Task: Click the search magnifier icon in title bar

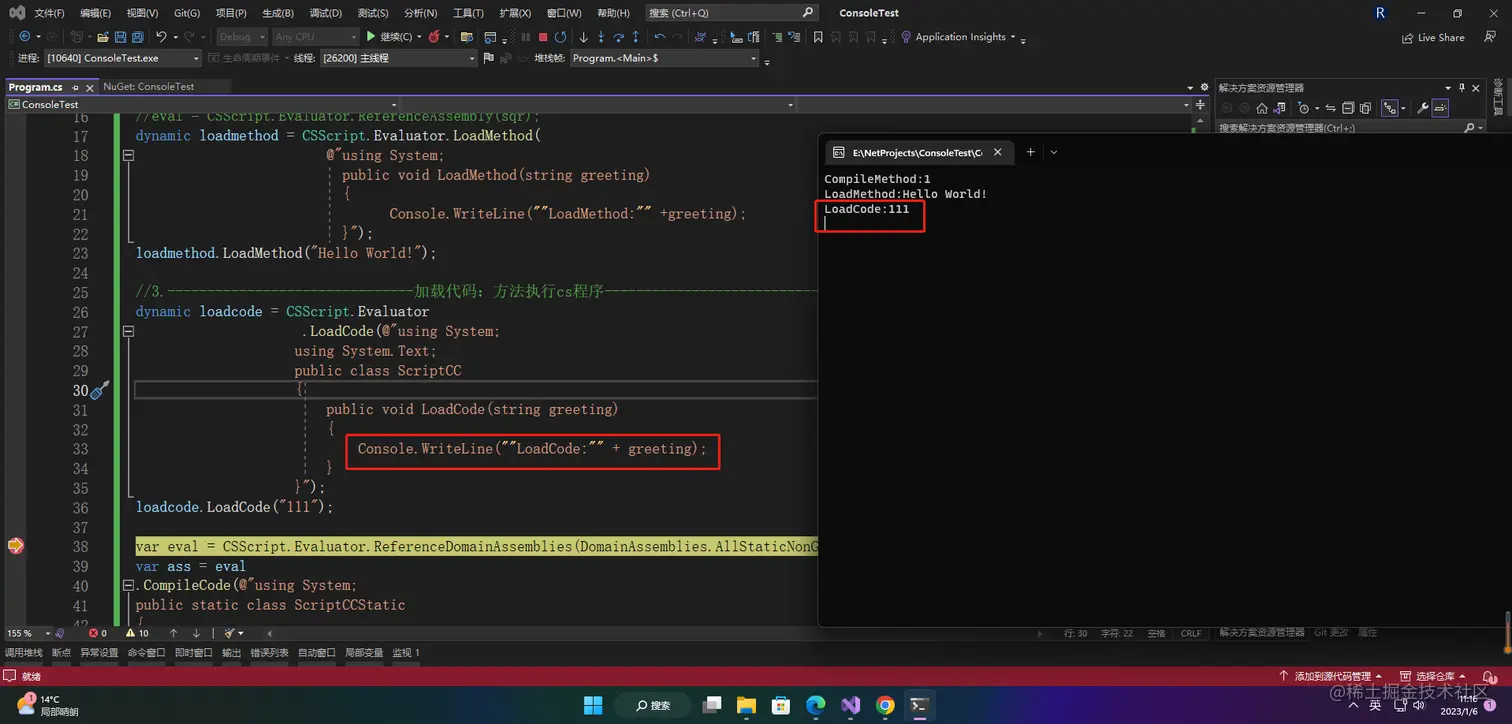Action: pyautogui.click(x=808, y=13)
